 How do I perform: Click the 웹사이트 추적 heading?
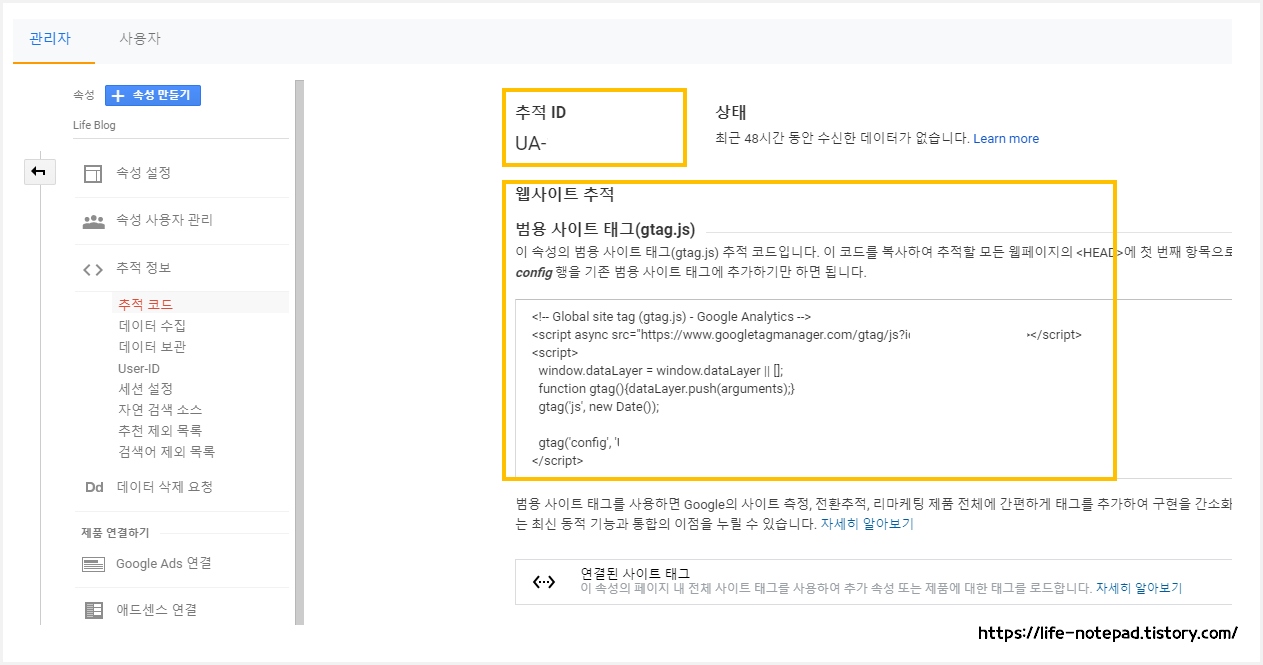pos(564,193)
